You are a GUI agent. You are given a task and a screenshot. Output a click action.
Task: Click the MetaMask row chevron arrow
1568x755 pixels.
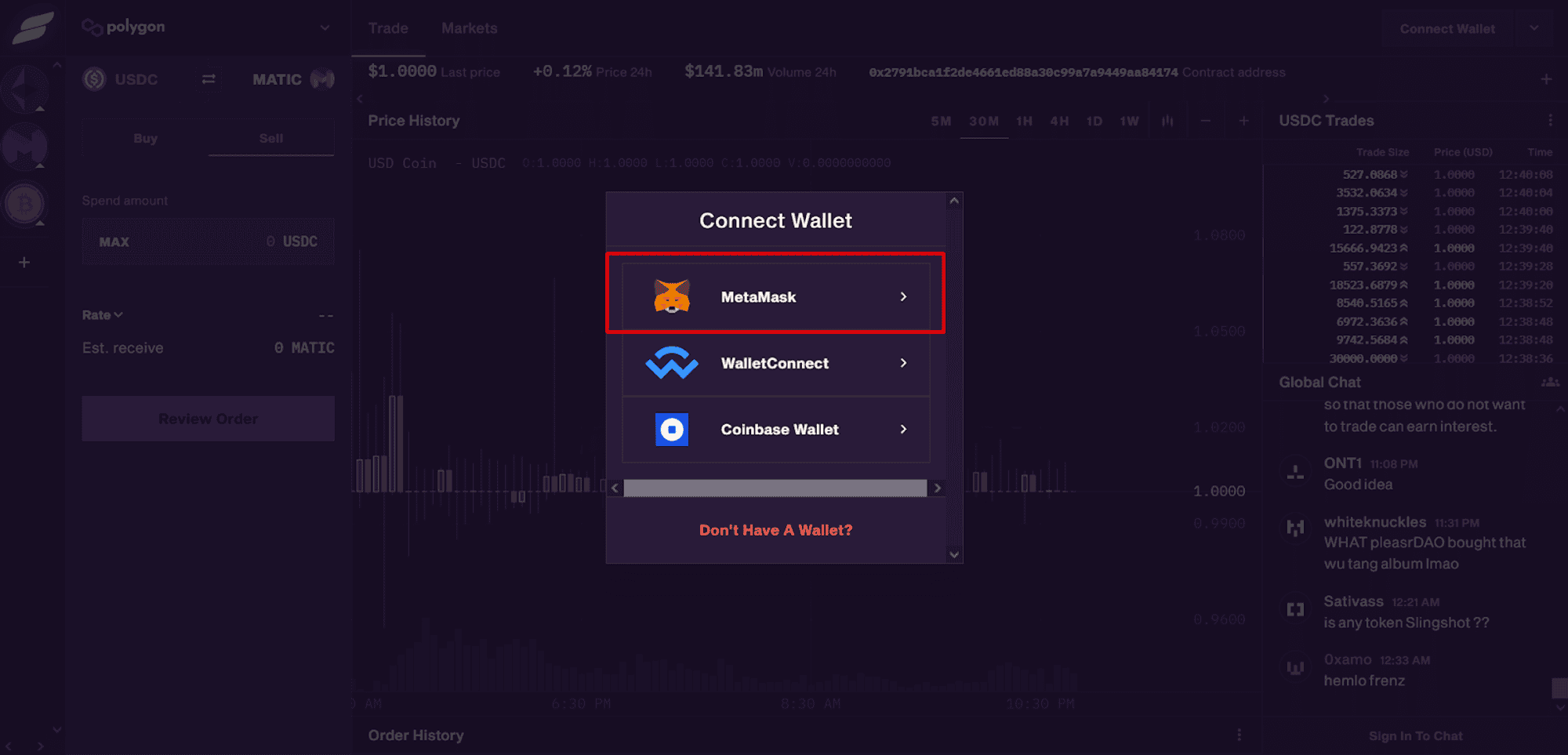[903, 296]
